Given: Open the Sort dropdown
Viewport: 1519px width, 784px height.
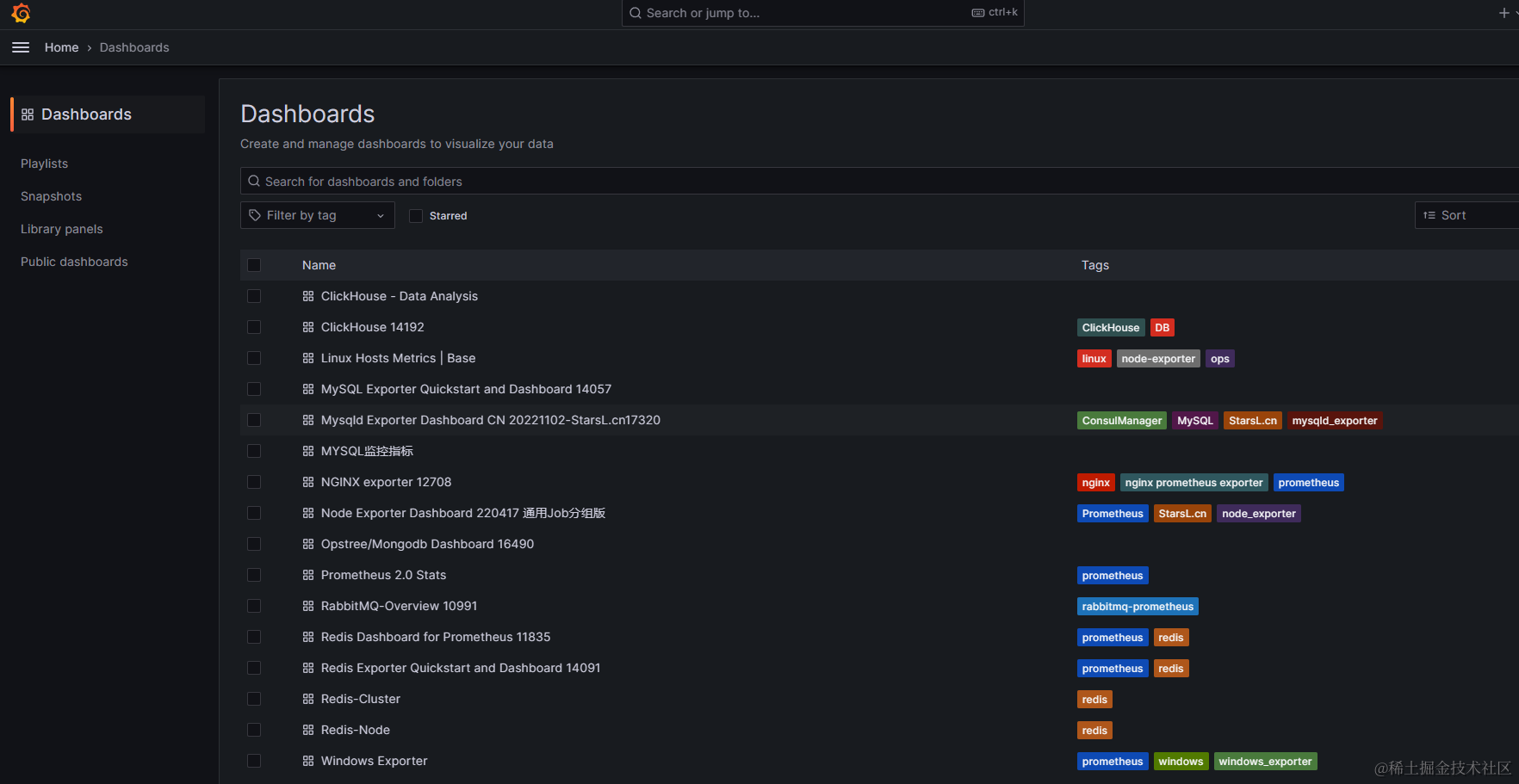Looking at the screenshot, I should pyautogui.click(x=1466, y=215).
